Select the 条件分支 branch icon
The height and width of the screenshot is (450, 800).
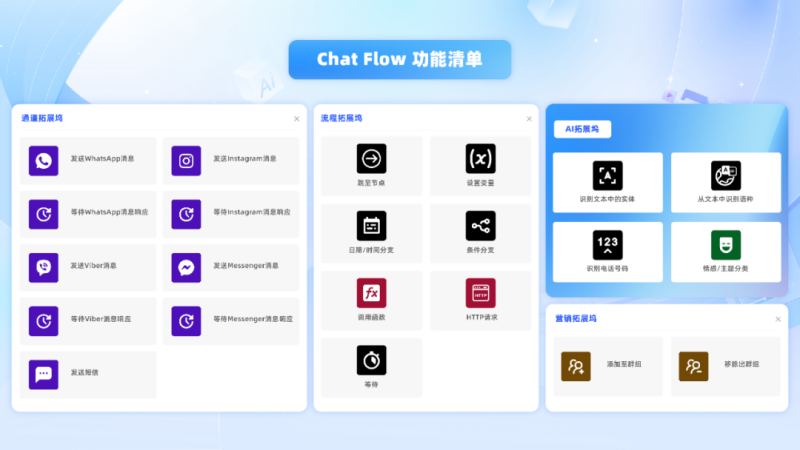480,225
